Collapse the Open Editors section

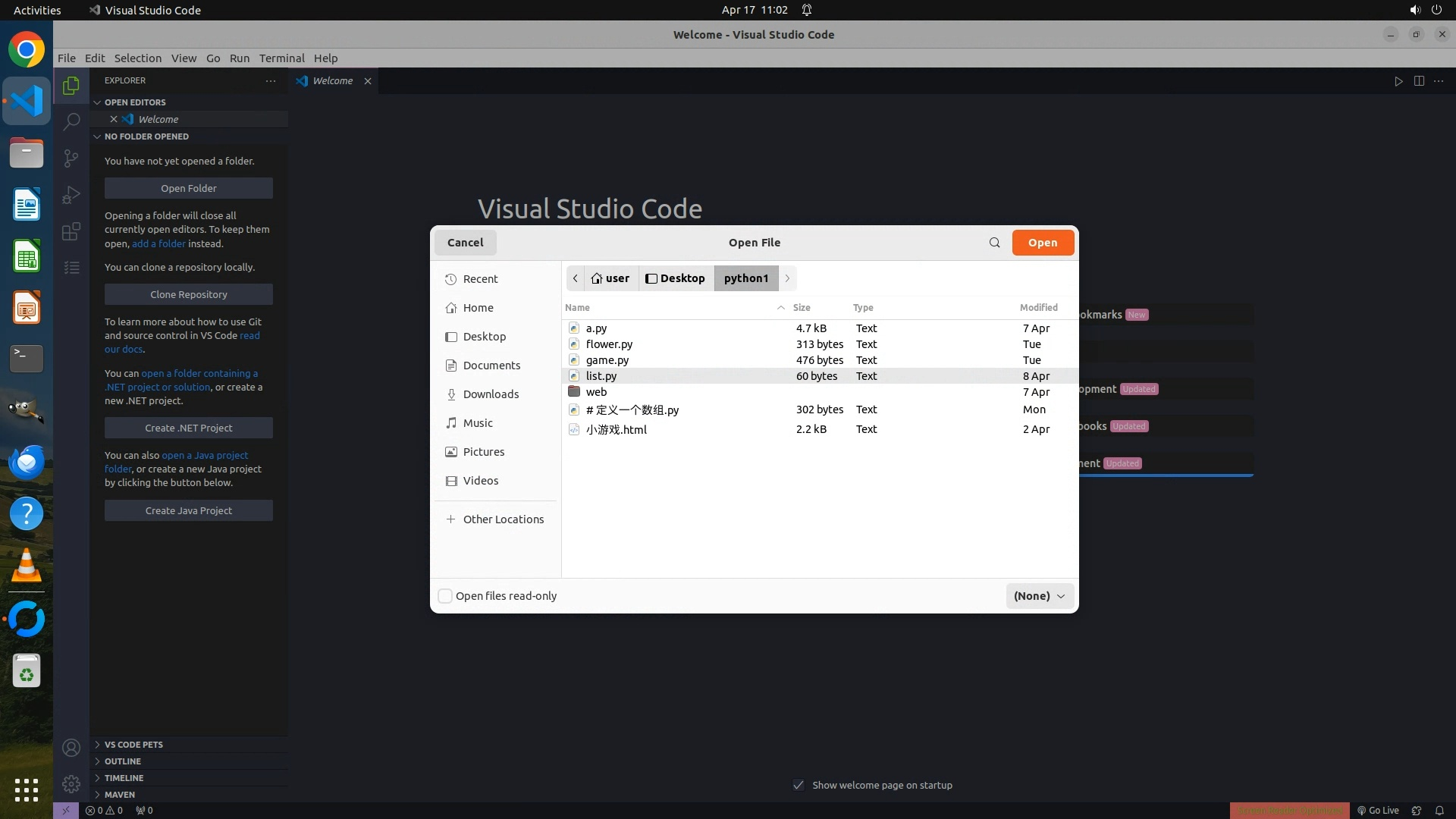click(135, 102)
